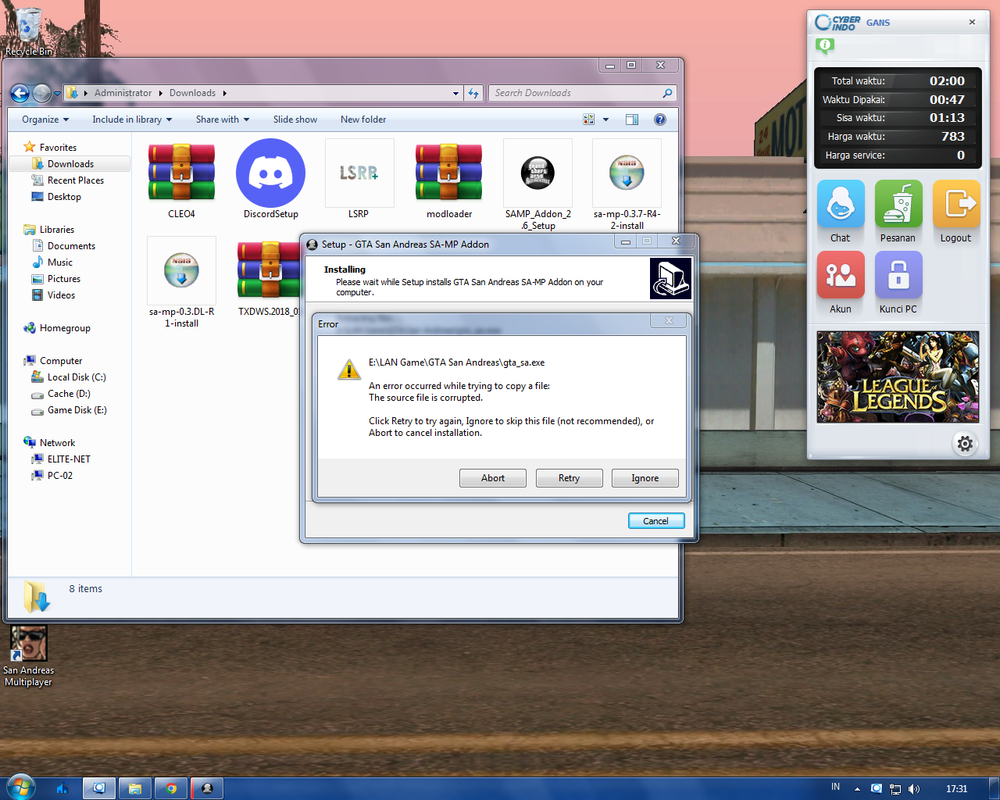Toggle the preview pane button
The height and width of the screenshot is (800, 1000).
point(631,119)
